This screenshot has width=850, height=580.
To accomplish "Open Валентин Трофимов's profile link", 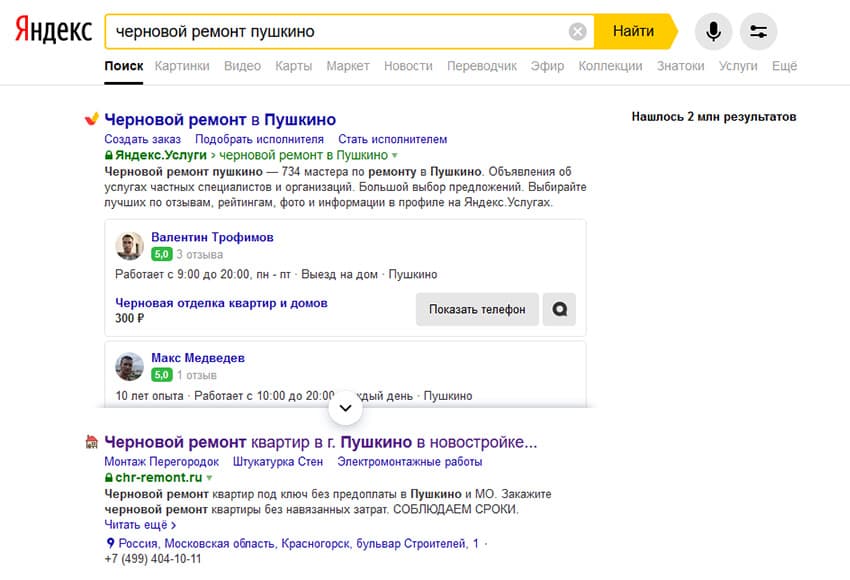I will (212, 237).
